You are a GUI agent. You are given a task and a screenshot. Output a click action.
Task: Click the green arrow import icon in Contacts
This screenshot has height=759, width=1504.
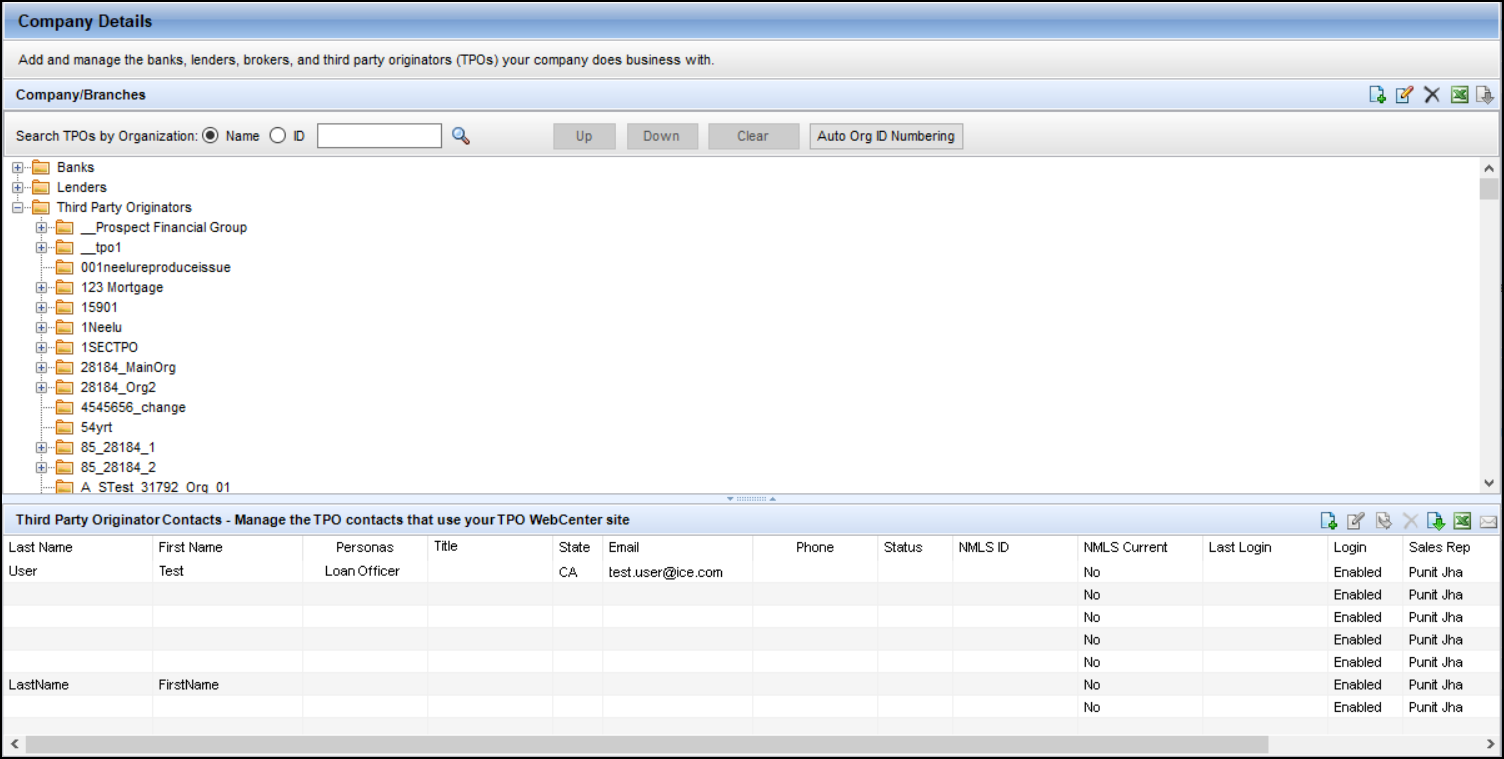click(1435, 520)
